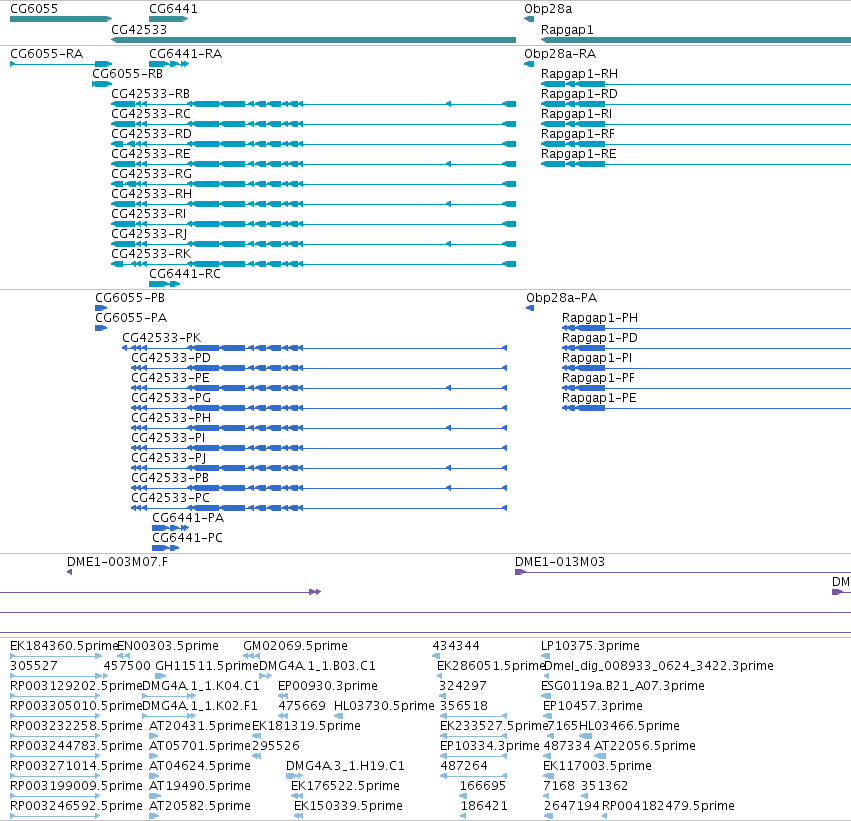851x821 pixels.
Task: Click transcript CG42533-RH label
Action: click(151, 194)
